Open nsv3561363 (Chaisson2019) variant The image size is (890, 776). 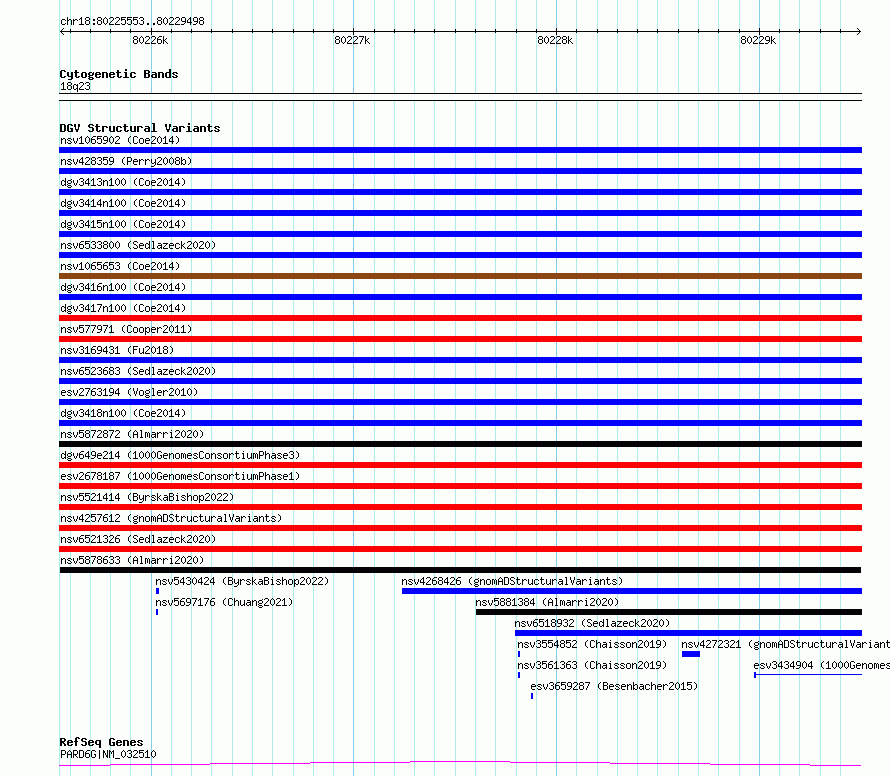[x=592, y=665]
